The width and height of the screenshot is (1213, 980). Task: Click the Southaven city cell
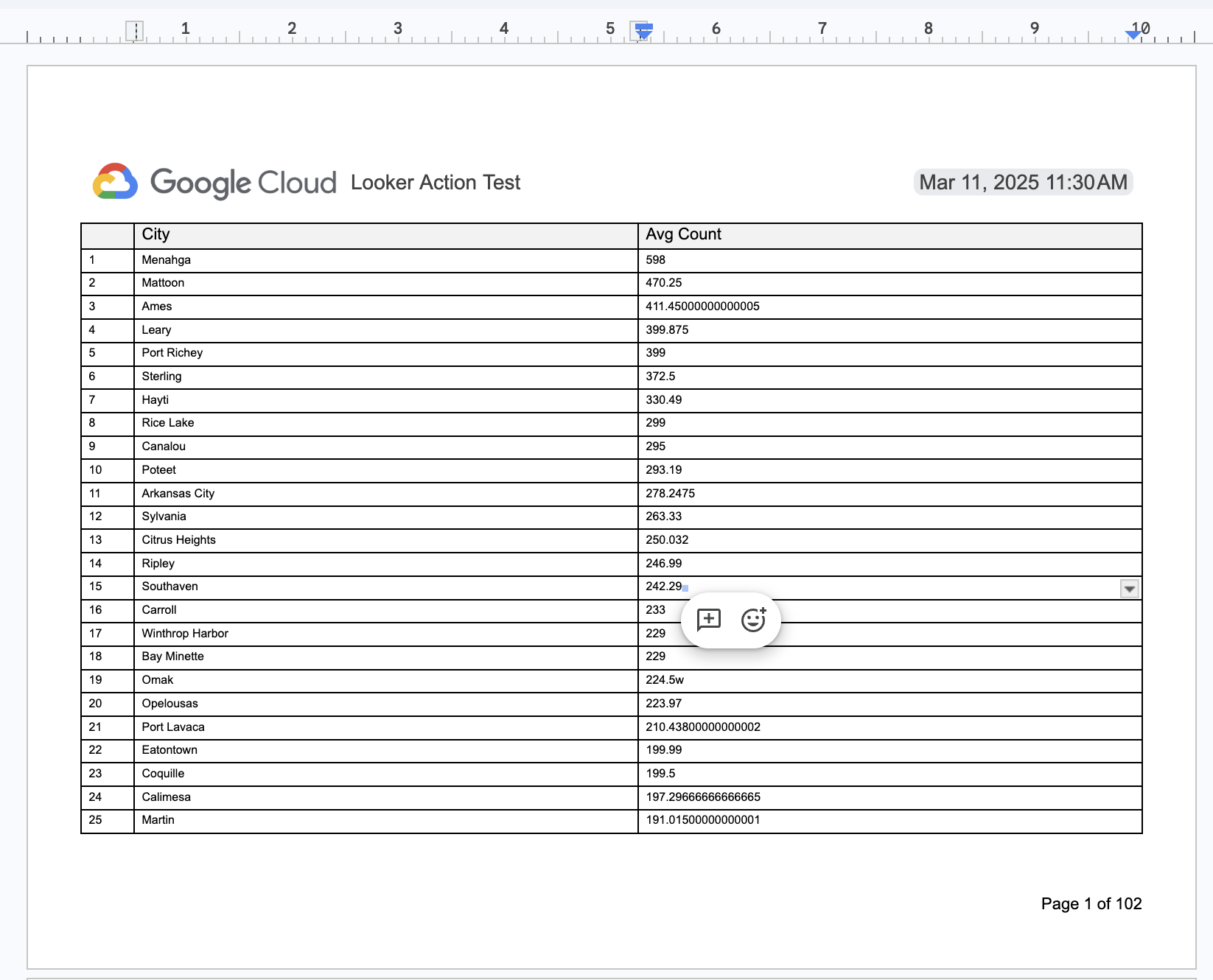385,587
